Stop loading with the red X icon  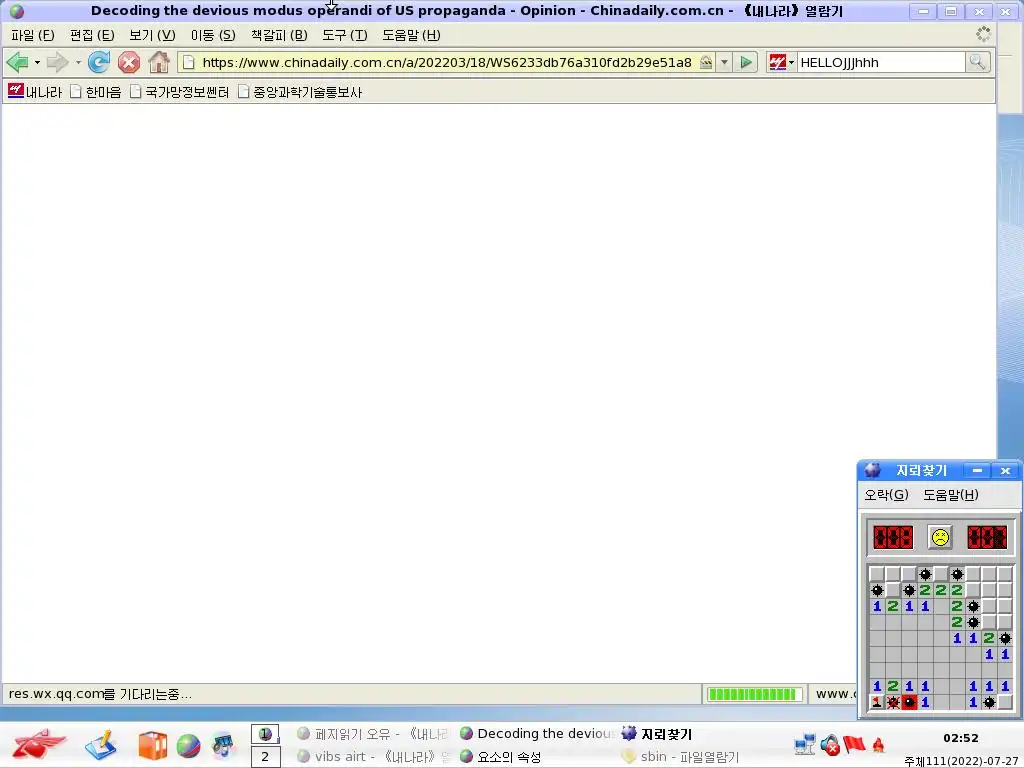point(129,63)
